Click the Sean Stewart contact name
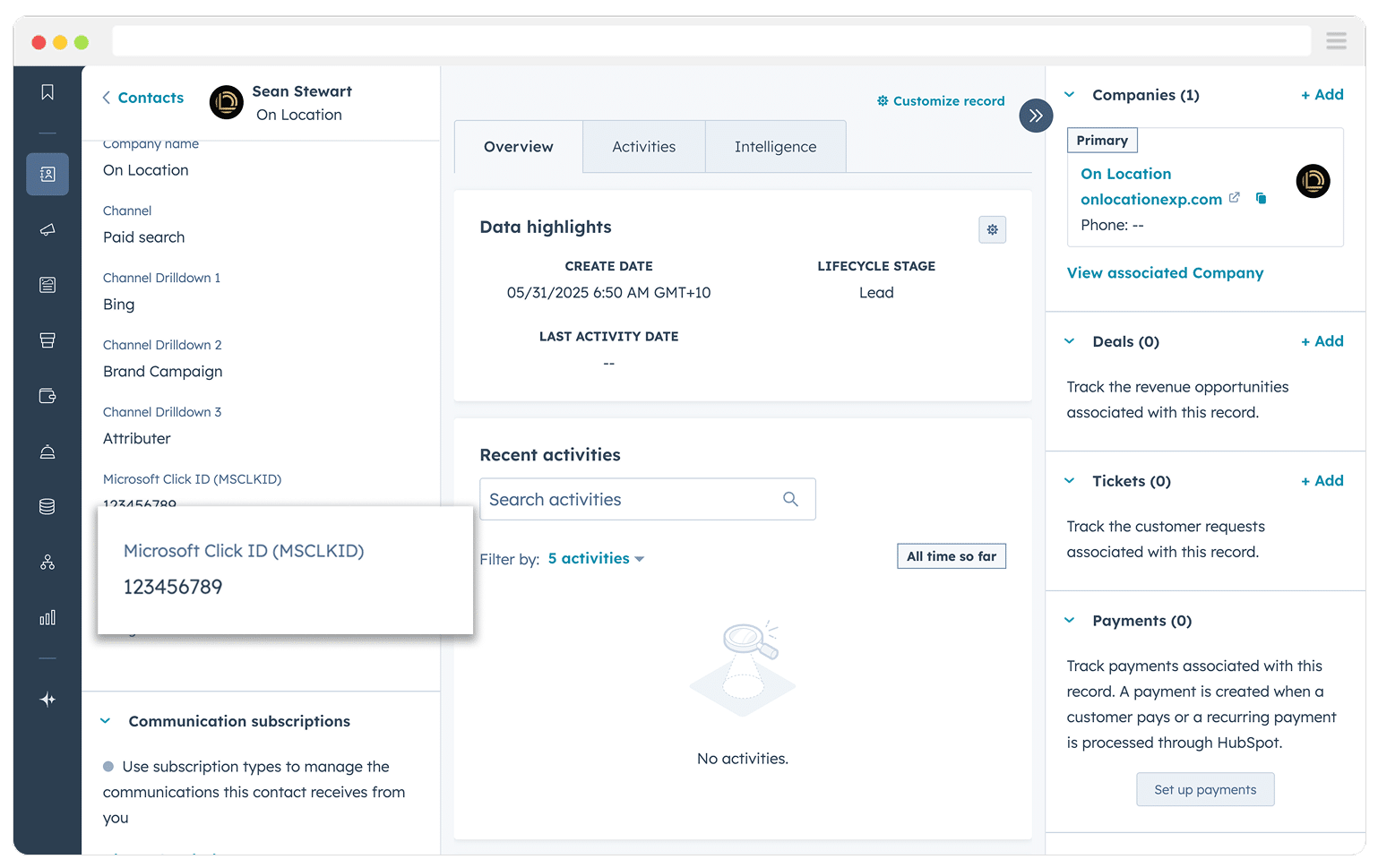Screen dimensions: 1378x868 (x=302, y=91)
